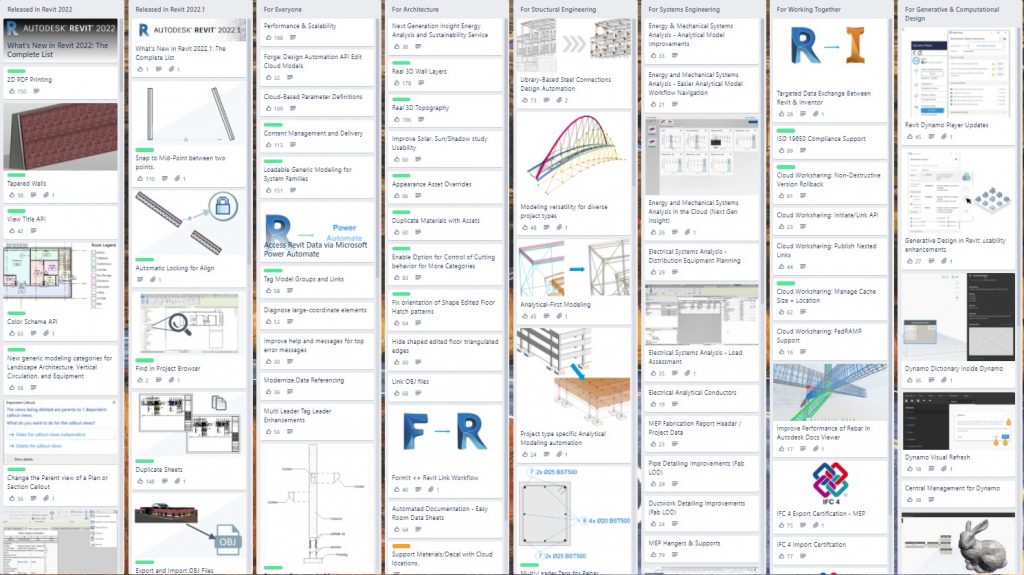
Task: Click 'Released in Revit 2022' list header
Action: pyautogui.click(x=40, y=9)
